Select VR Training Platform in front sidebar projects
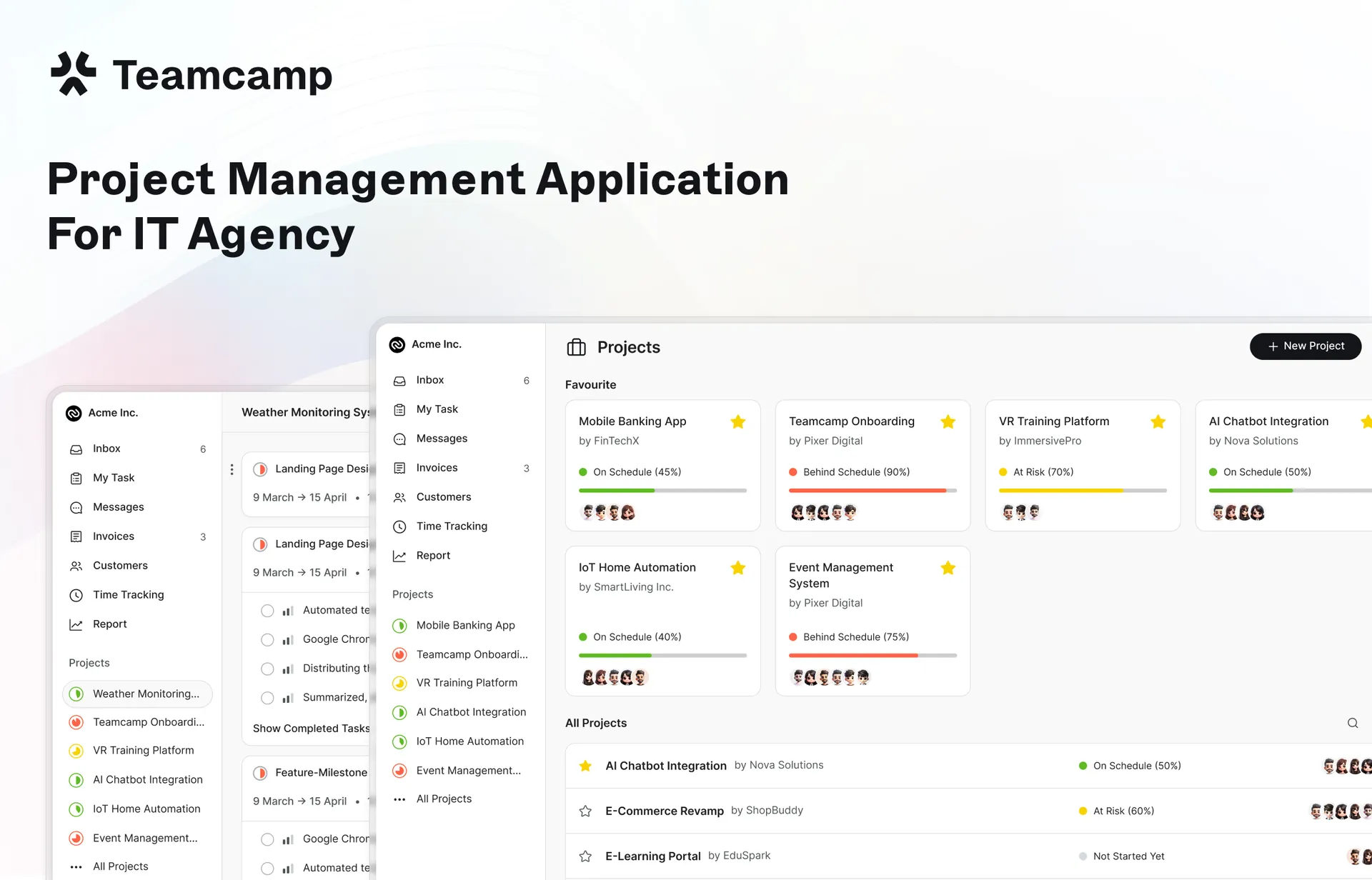Image resolution: width=1372 pixels, height=880 pixels. point(466,683)
